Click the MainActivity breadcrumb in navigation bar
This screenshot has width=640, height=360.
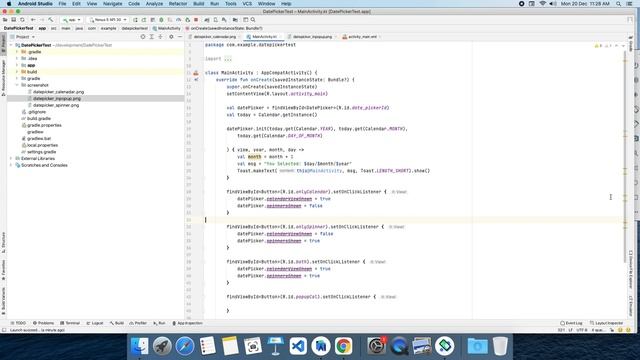[x=167, y=29]
